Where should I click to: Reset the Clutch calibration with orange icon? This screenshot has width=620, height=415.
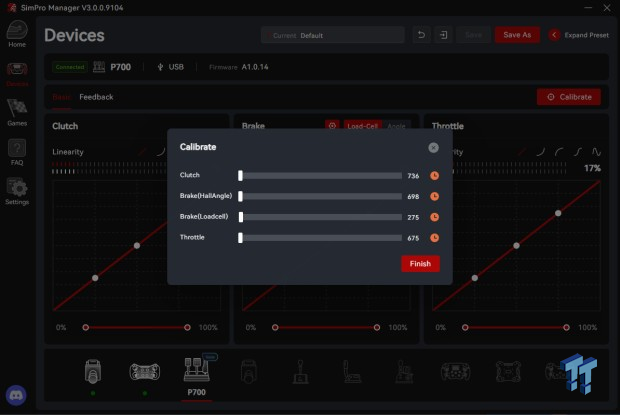(x=434, y=175)
